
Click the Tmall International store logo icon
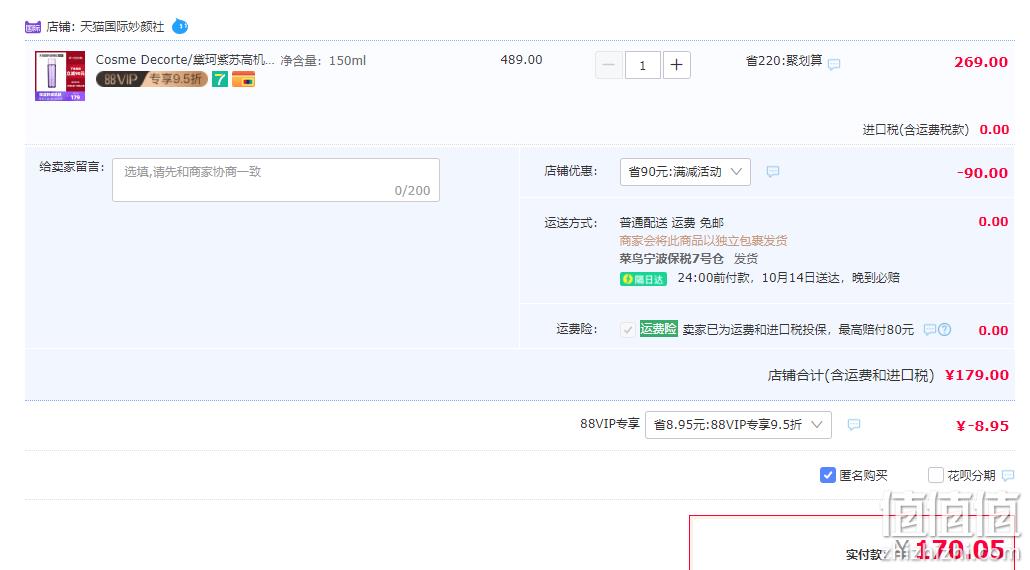click(x=33, y=27)
